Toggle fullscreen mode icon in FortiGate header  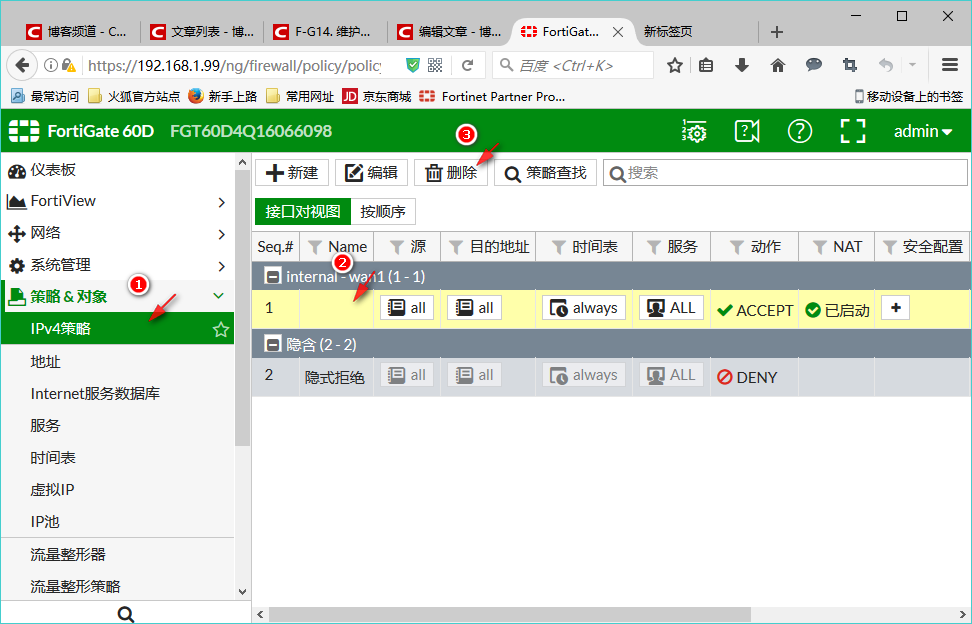point(852,131)
